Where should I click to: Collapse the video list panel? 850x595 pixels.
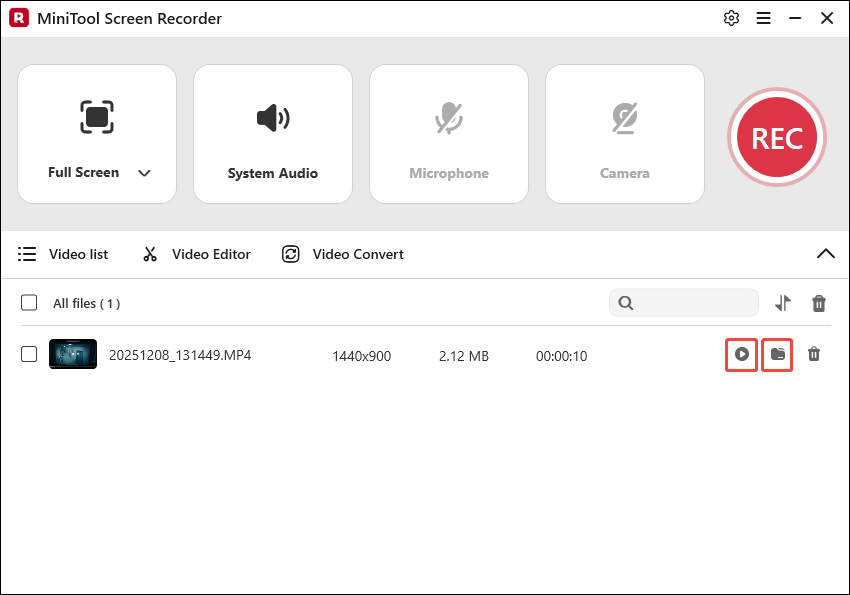(x=825, y=254)
